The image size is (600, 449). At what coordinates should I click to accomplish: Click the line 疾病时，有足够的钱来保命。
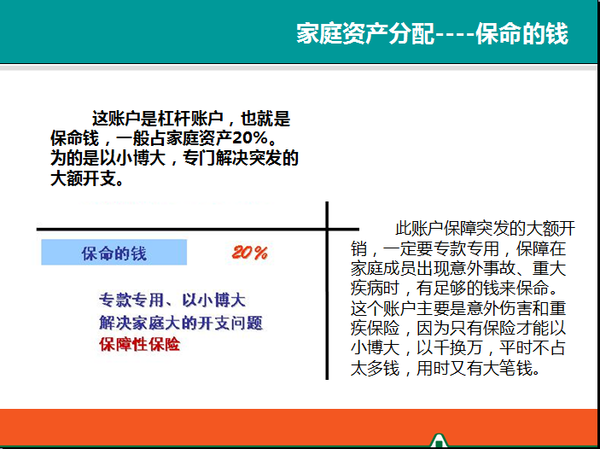(454, 289)
